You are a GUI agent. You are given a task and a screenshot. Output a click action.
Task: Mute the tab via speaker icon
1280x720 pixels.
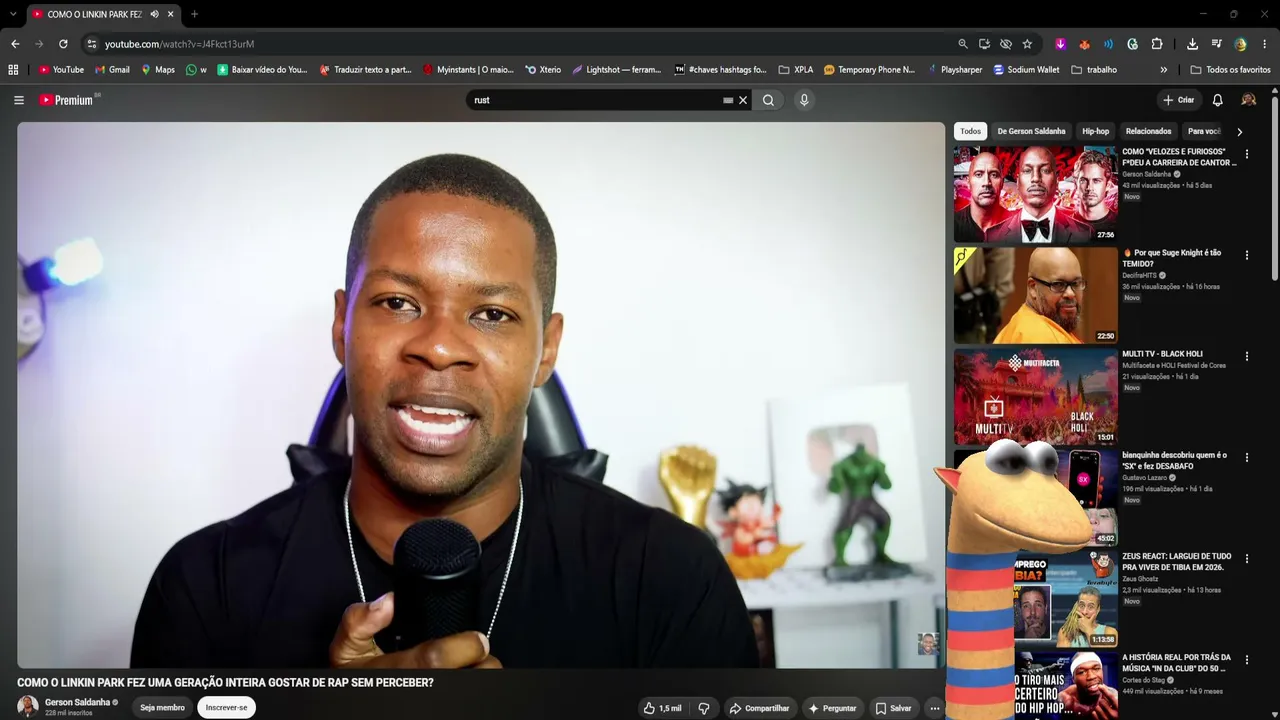coord(154,14)
